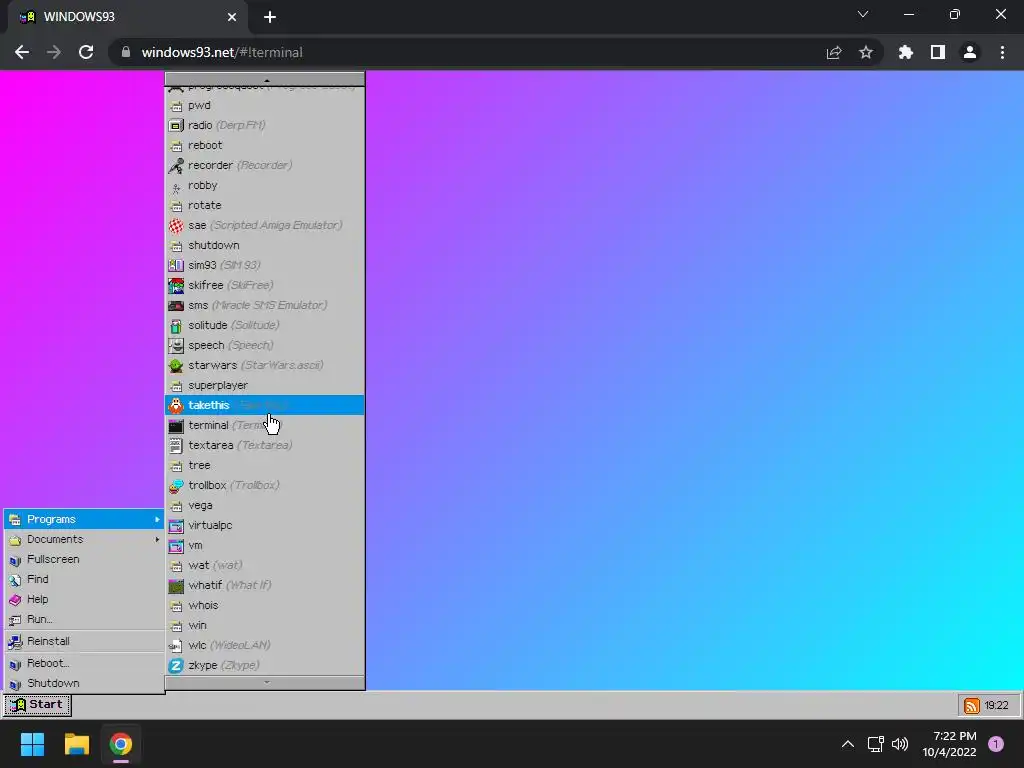The height and width of the screenshot is (768, 1024).
Task: Select the shutdown program entry
Action: [264, 245]
